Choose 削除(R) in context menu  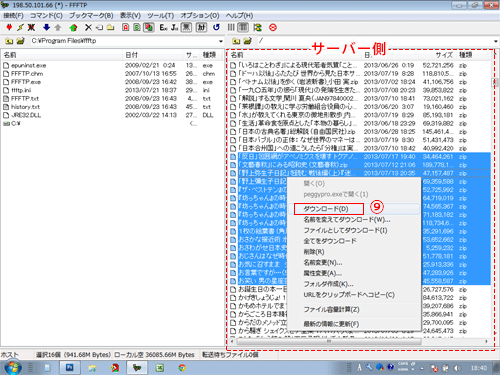[353, 252]
